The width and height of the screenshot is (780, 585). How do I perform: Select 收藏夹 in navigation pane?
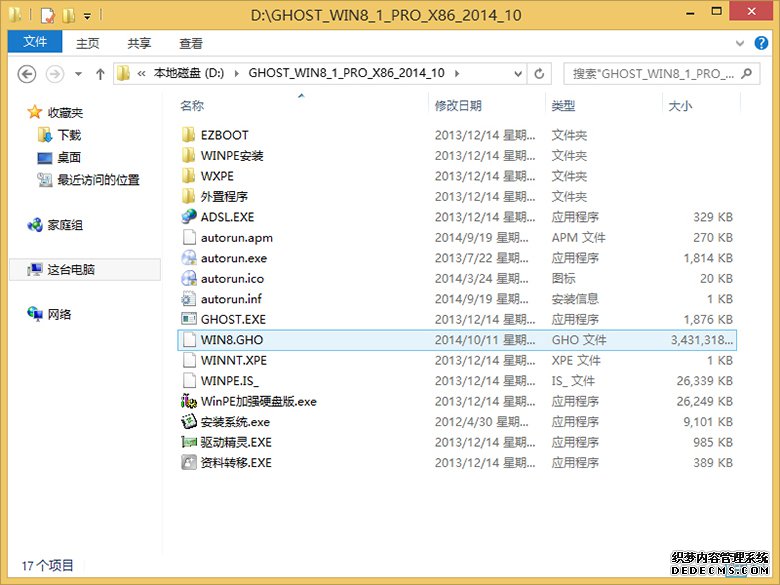click(65, 112)
